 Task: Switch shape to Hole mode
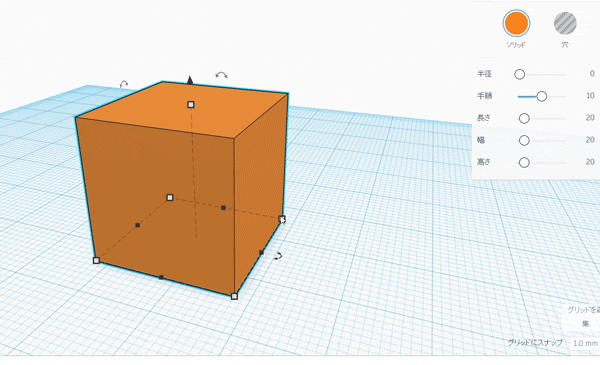[x=565, y=23]
